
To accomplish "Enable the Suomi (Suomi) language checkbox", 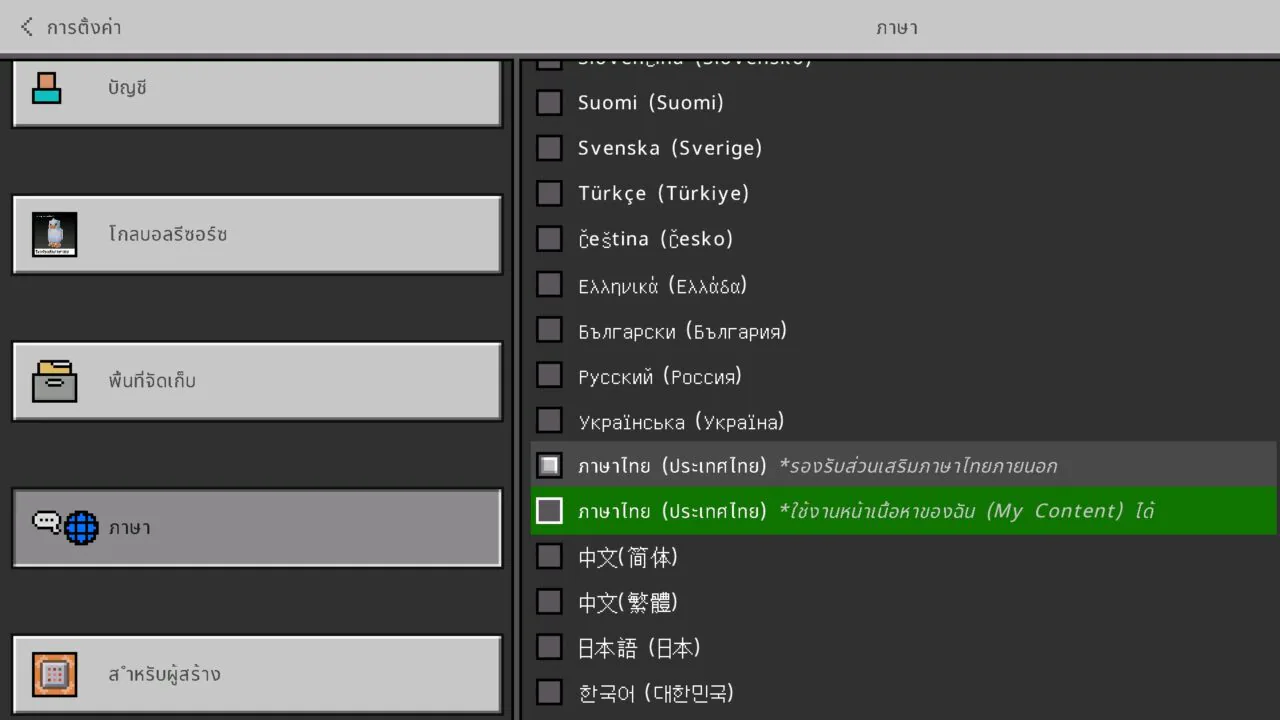I will tap(549, 102).
